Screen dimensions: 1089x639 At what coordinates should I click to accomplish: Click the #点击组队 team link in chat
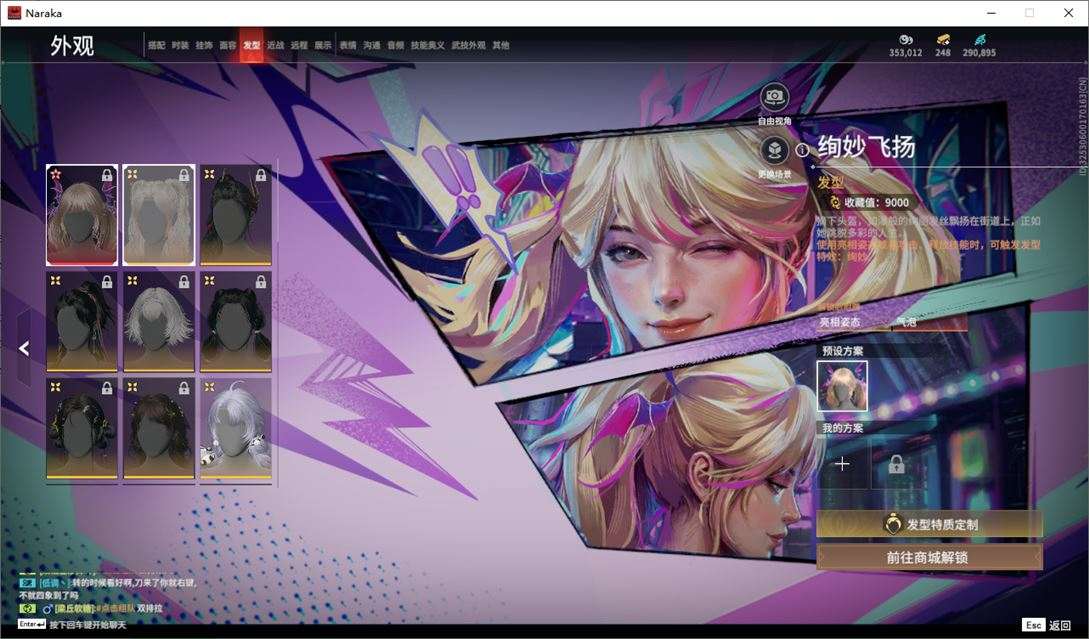point(115,608)
